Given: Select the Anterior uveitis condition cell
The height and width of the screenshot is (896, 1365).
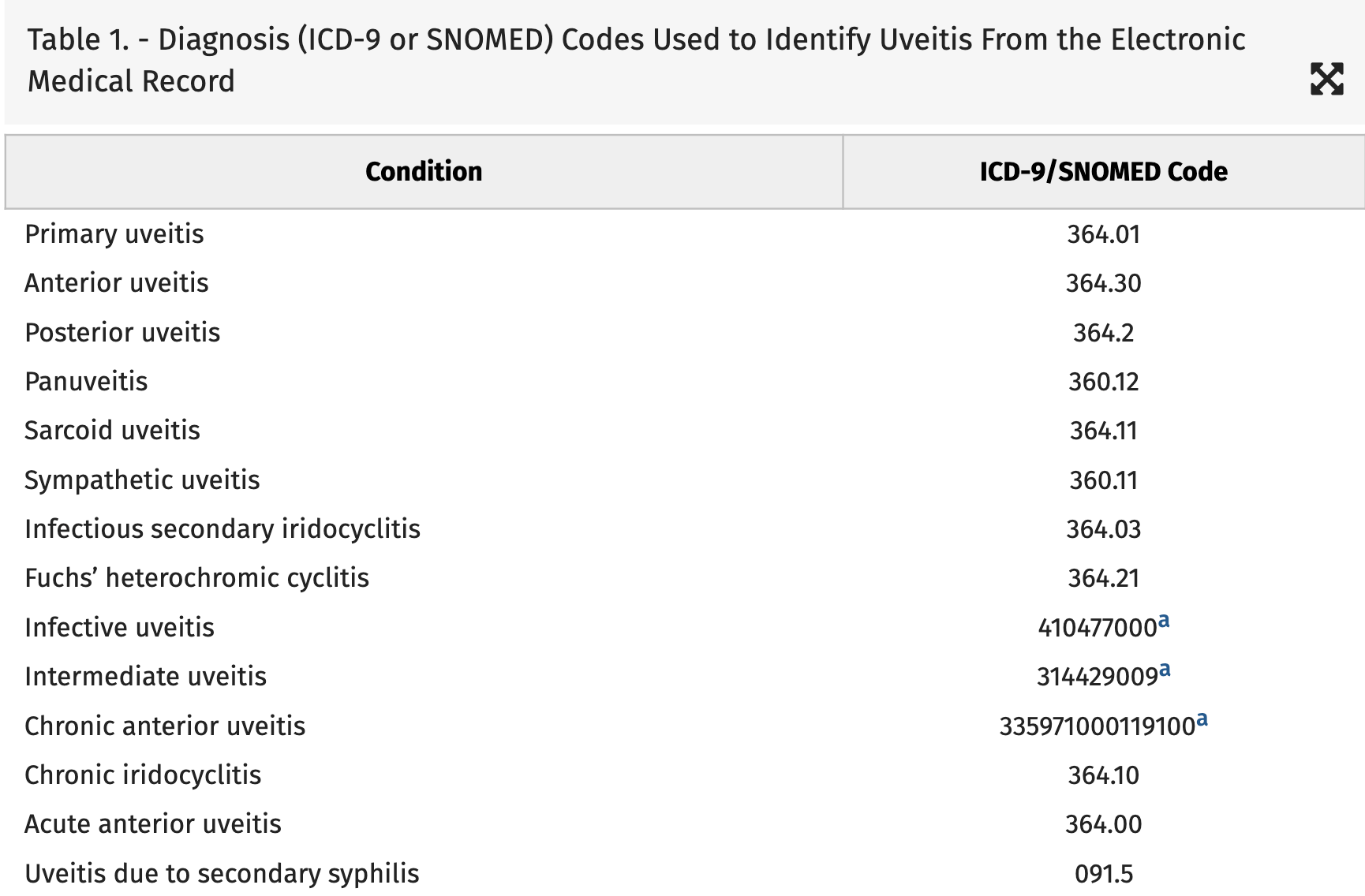Looking at the screenshot, I should (x=117, y=283).
